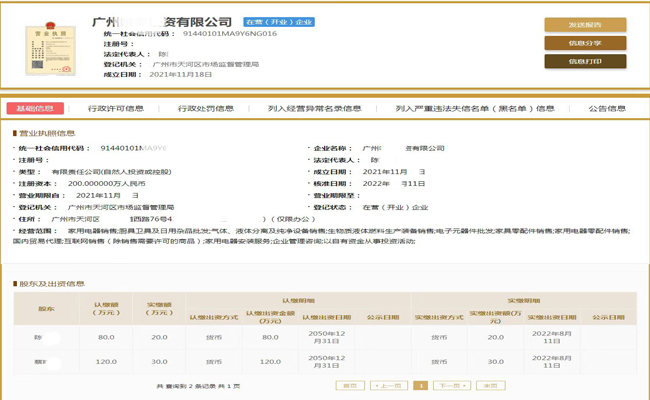
Task: Select registered capital 200.000000万人民币
Action: coord(107,183)
